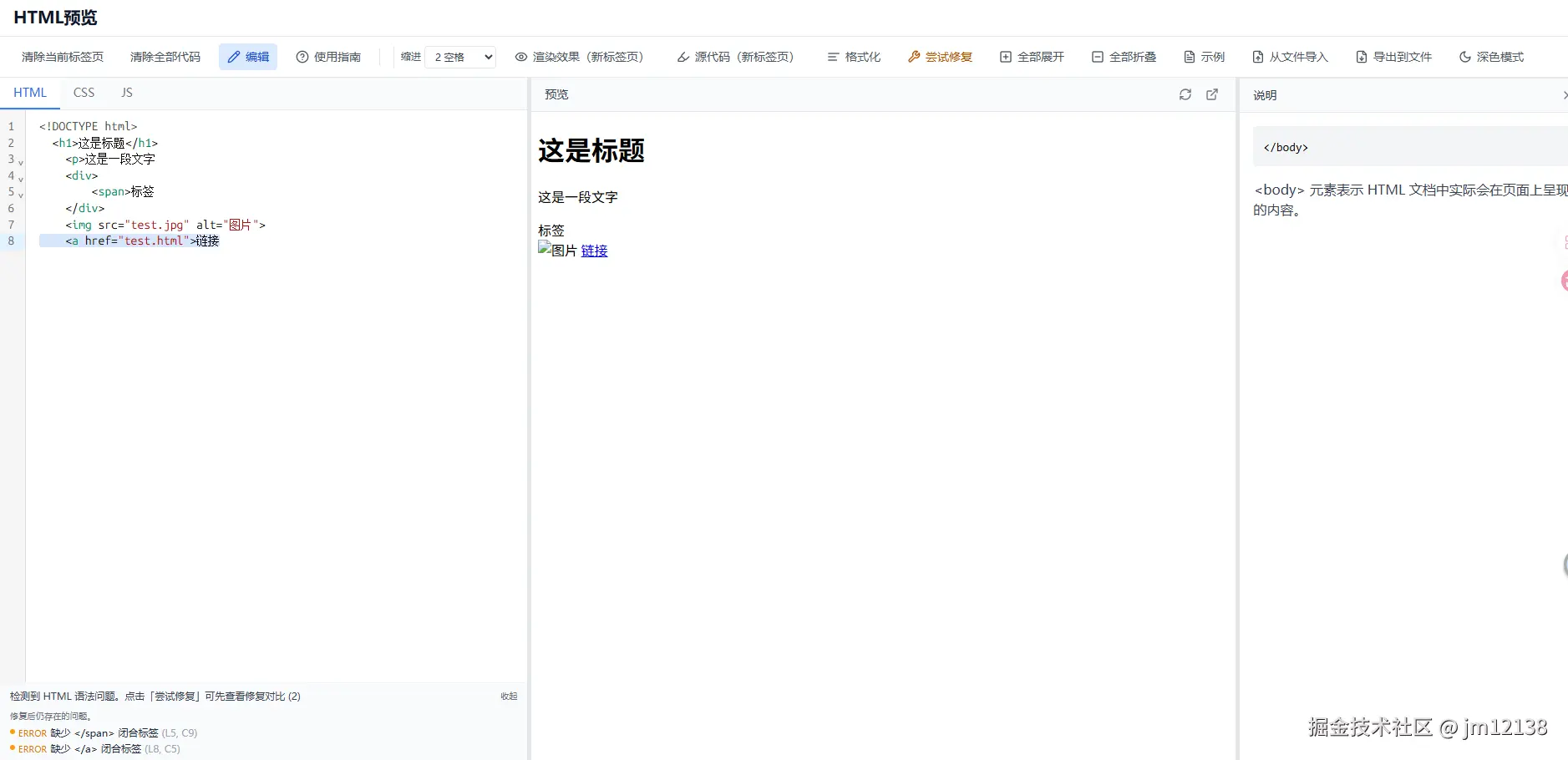Open the indent size dropdown

459,57
